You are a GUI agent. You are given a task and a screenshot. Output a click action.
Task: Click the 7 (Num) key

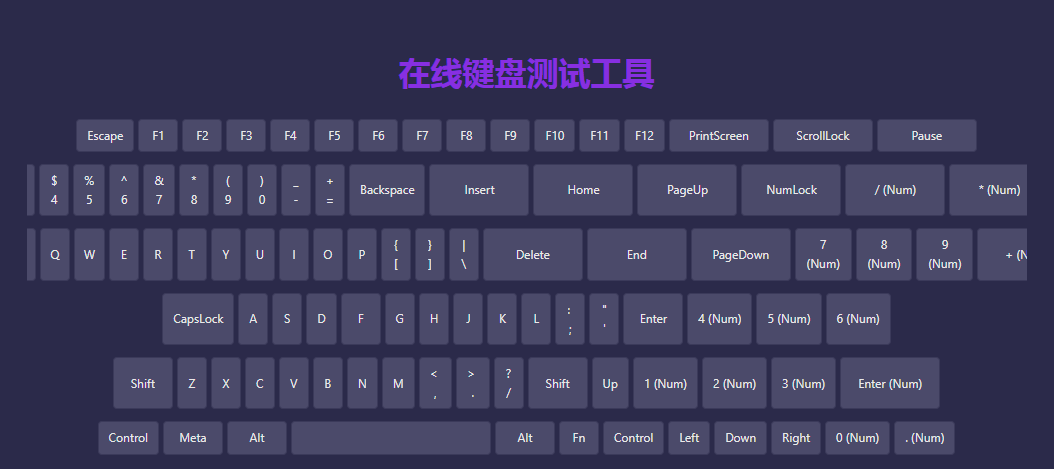823,255
